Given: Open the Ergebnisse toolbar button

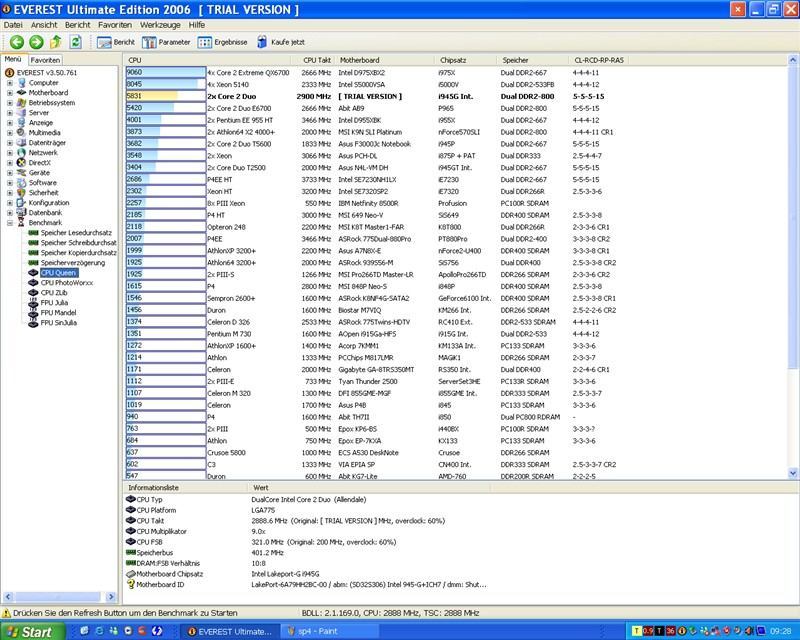Looking at the screenshot, I should [222, 42].
